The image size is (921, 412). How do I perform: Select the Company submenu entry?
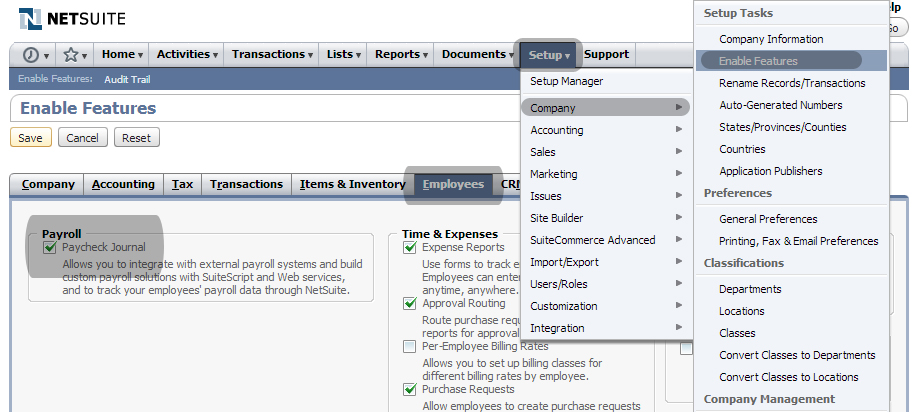click(606, 108)
